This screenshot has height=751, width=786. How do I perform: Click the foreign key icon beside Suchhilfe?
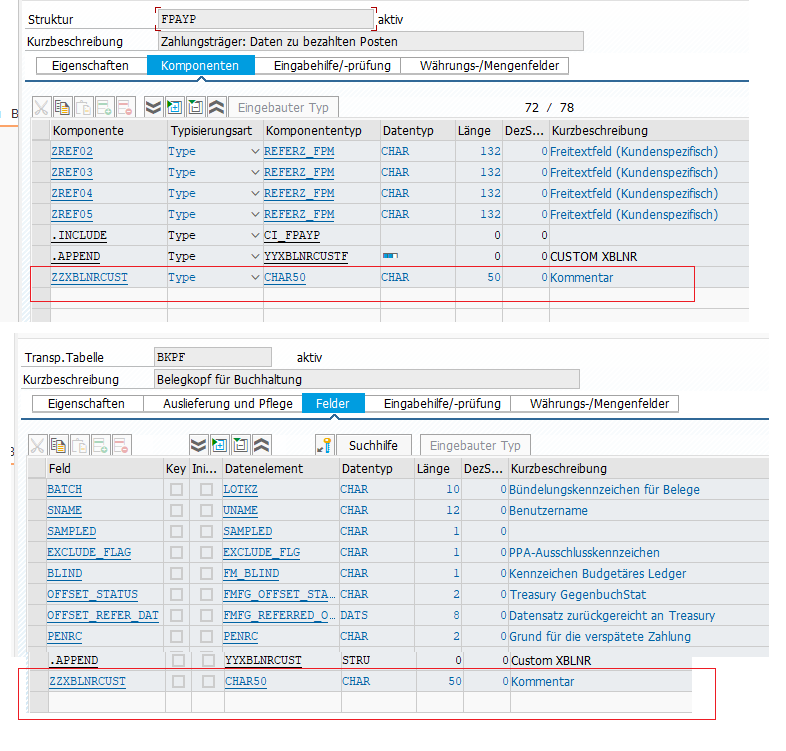pyautogui.click(x=323, y=445)
